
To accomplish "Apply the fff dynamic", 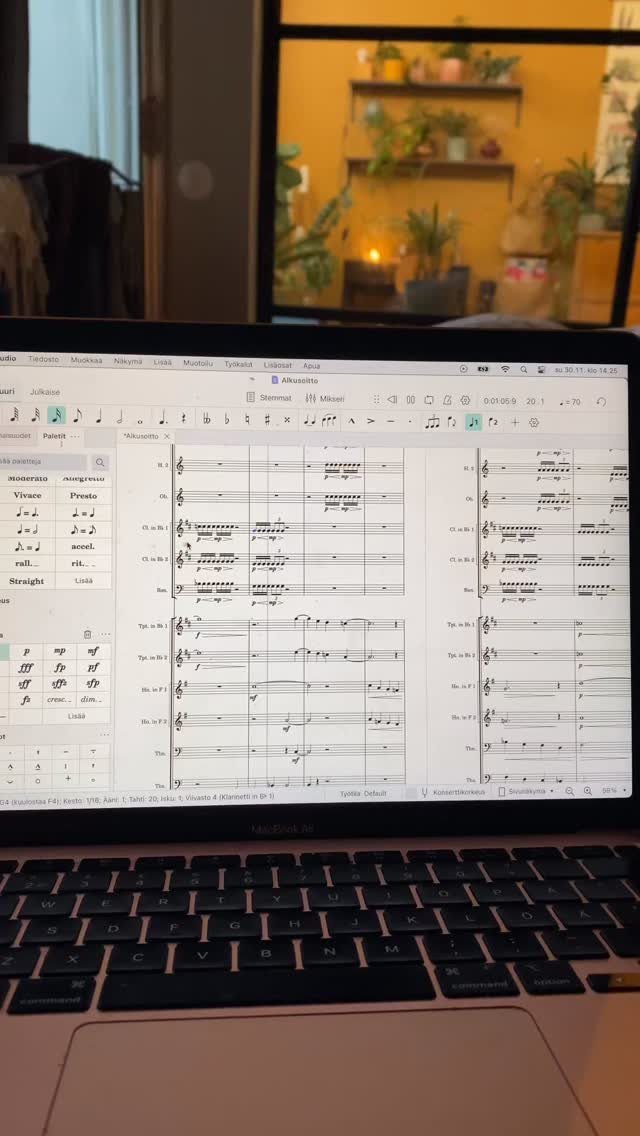I will [x=26, y=667].
